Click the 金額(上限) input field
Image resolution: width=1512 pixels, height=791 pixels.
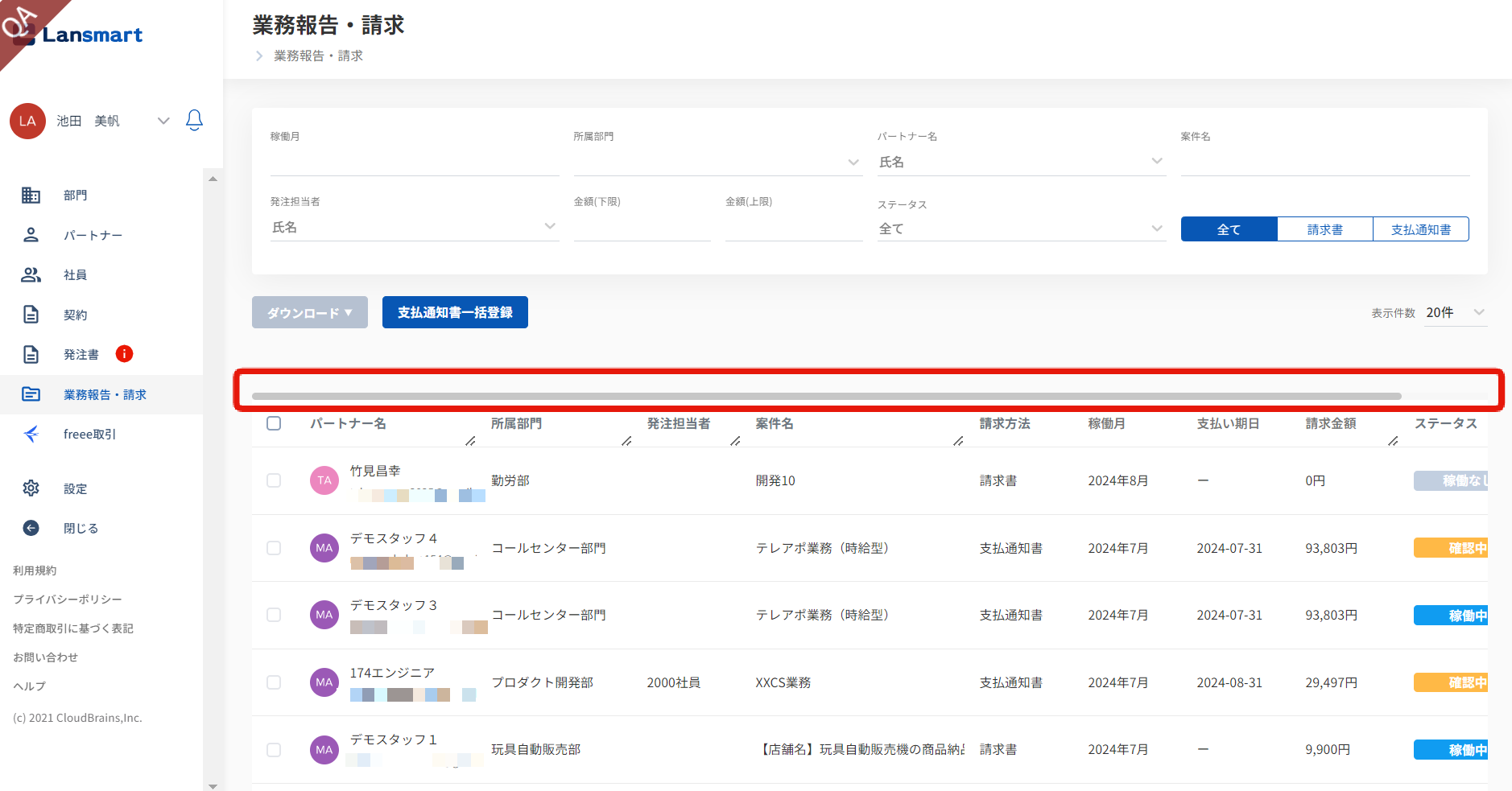coord(793,228)
